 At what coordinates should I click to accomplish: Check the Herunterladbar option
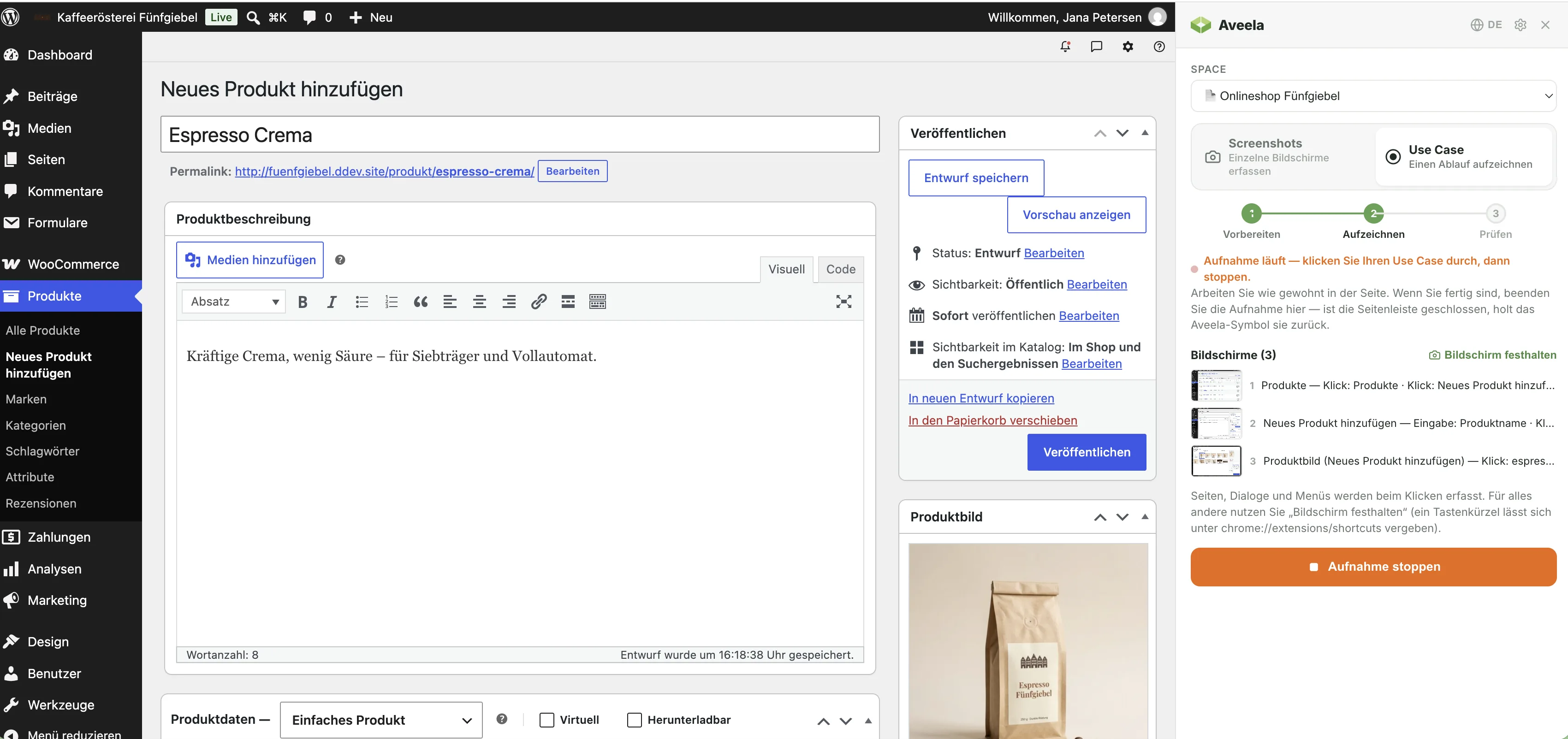634,720
